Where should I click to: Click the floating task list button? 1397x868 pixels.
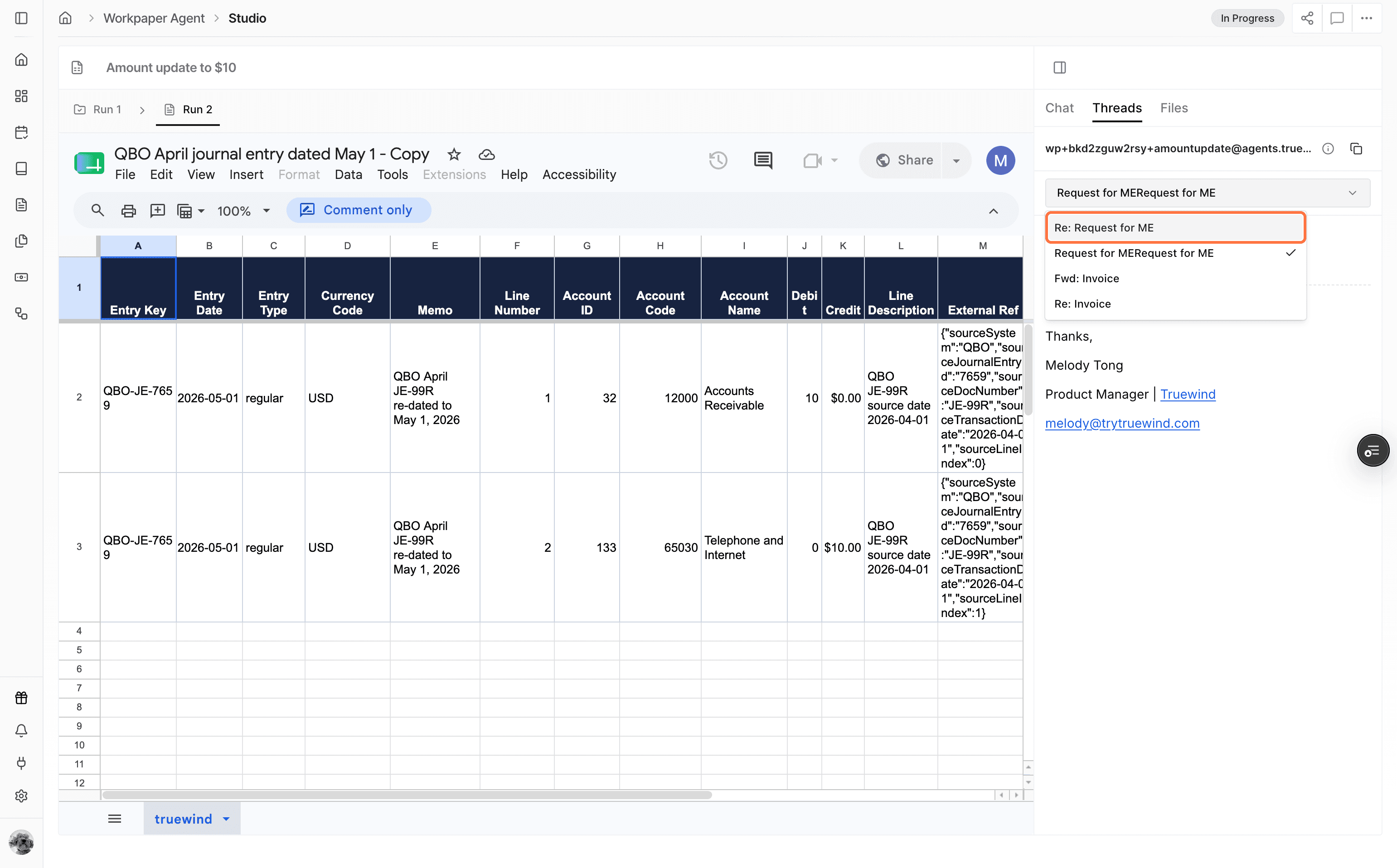click(1373, 451)
